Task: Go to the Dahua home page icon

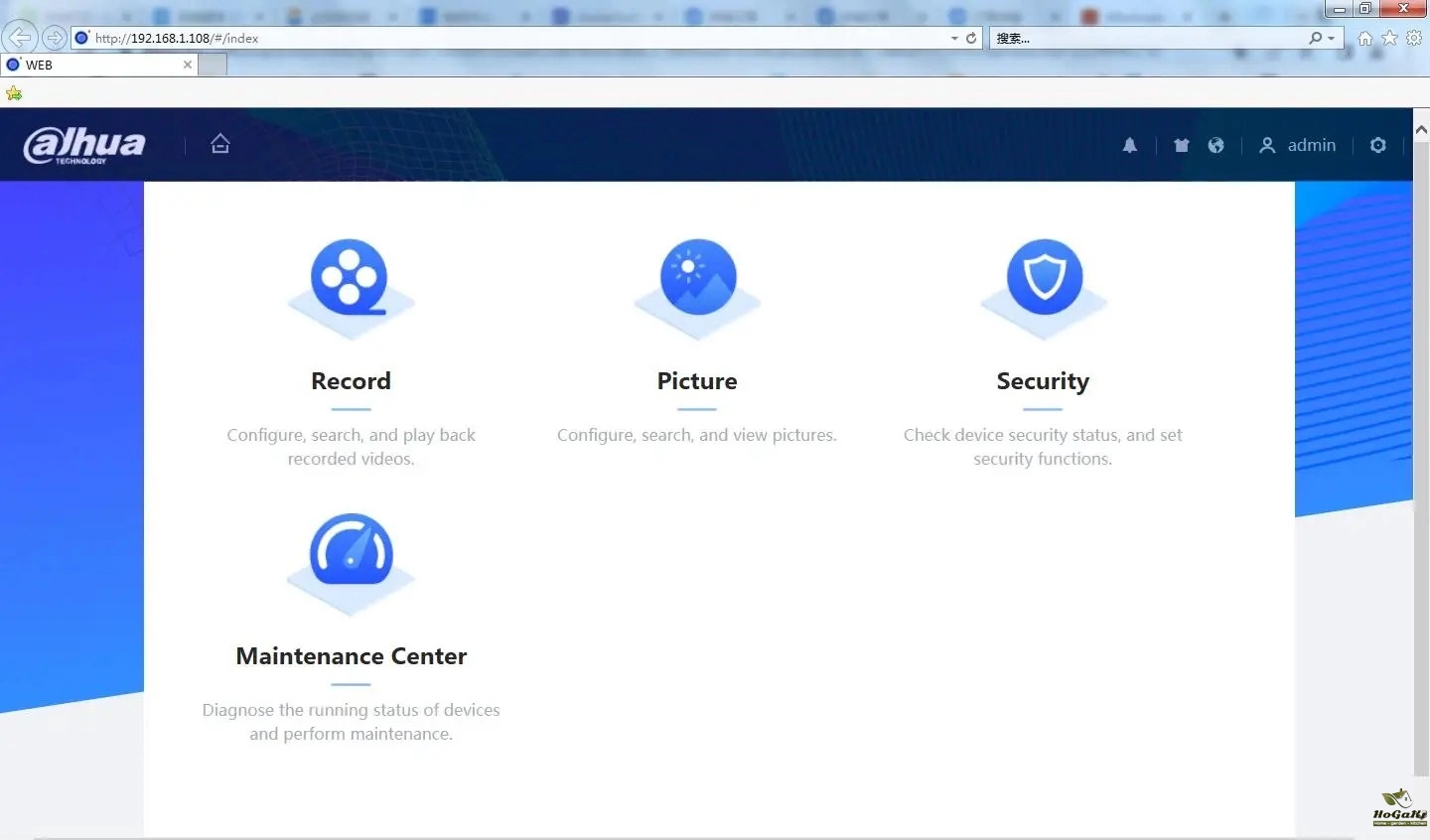Action: pos(220,144)
